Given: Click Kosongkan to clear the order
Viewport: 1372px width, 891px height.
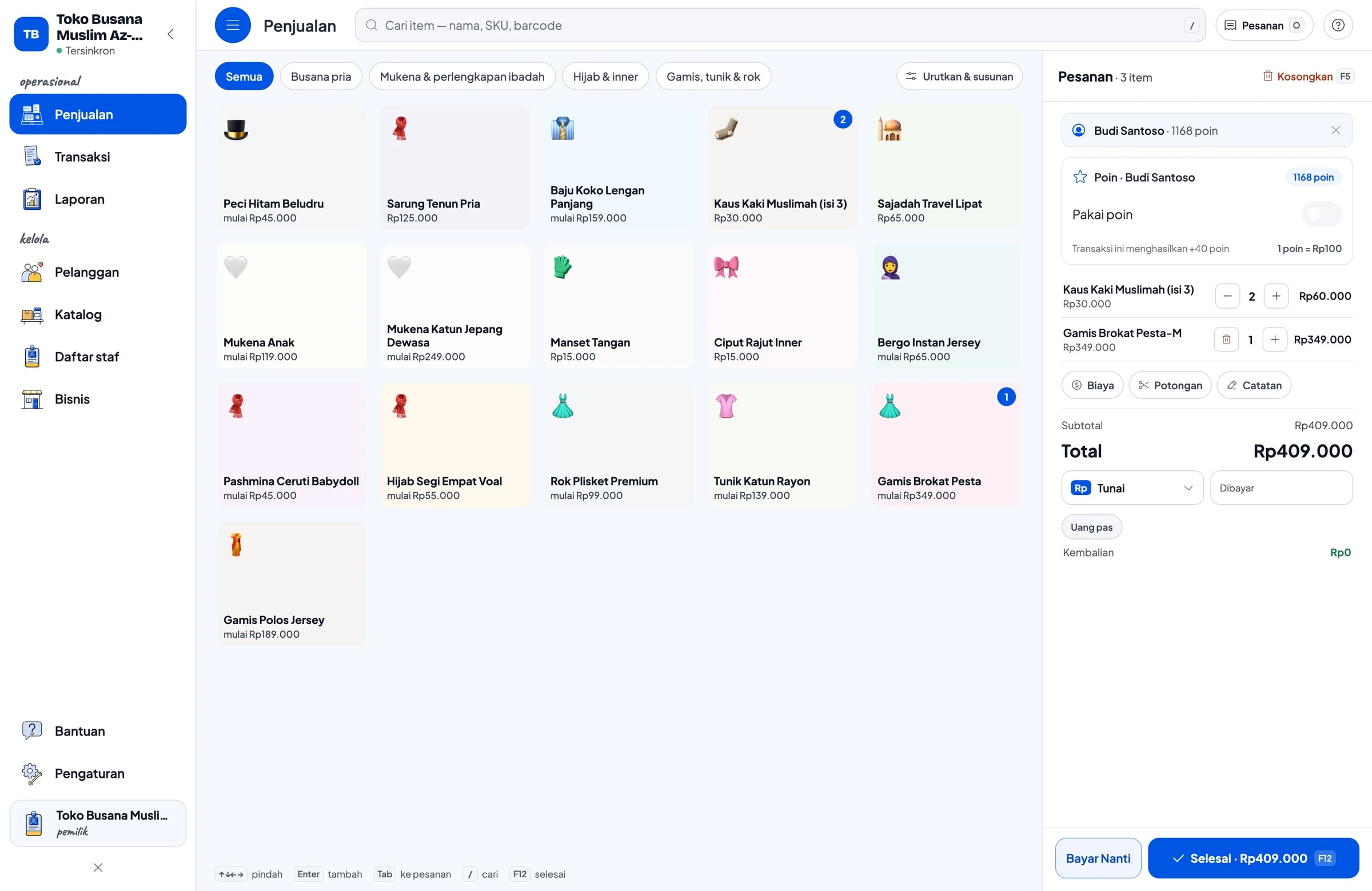Looking at the screenshot, I should click(1309, 77).
